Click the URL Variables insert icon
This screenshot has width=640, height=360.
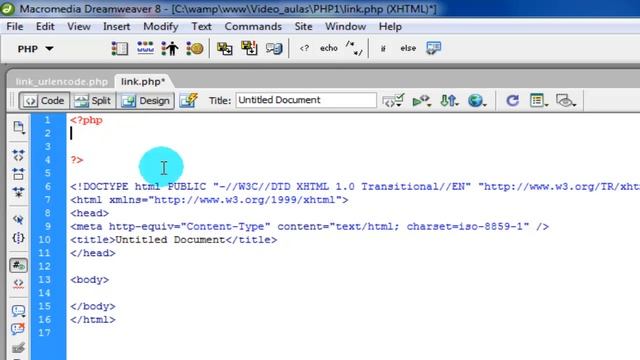point(145,48)
